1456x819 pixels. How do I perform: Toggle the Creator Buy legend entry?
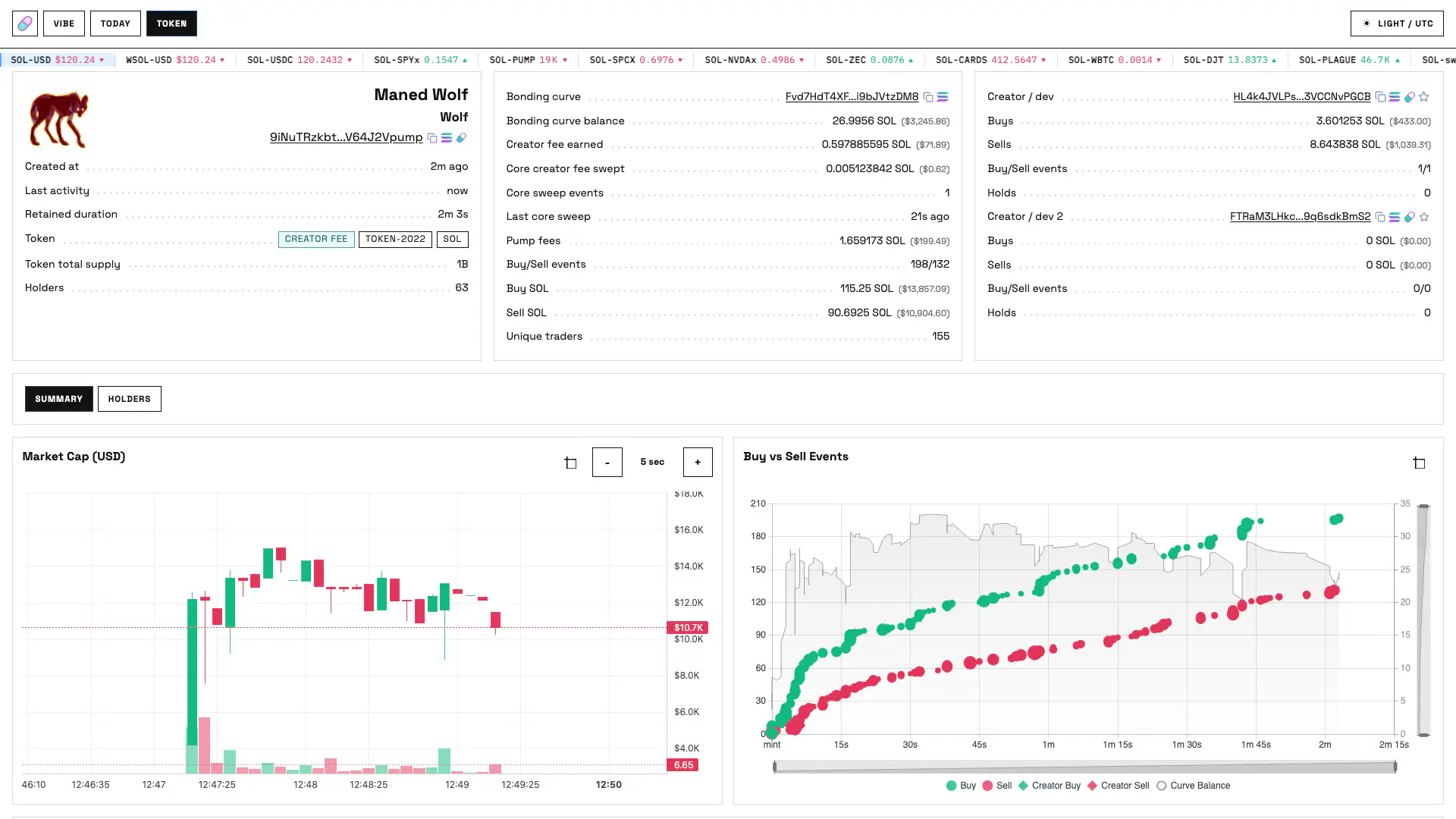[1049, 786]
